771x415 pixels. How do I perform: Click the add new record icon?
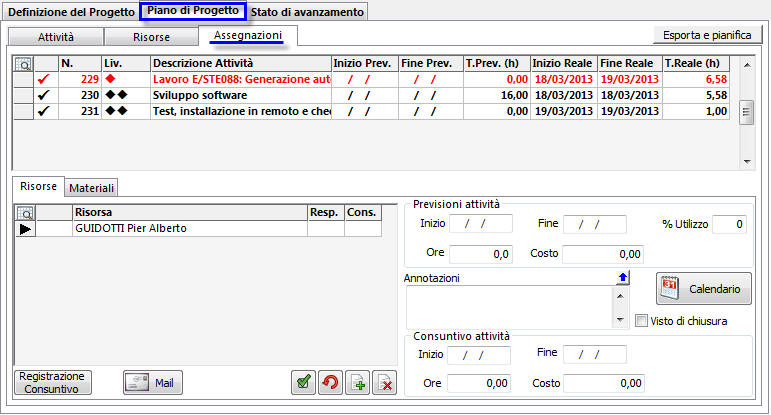[x=357, y=382]
